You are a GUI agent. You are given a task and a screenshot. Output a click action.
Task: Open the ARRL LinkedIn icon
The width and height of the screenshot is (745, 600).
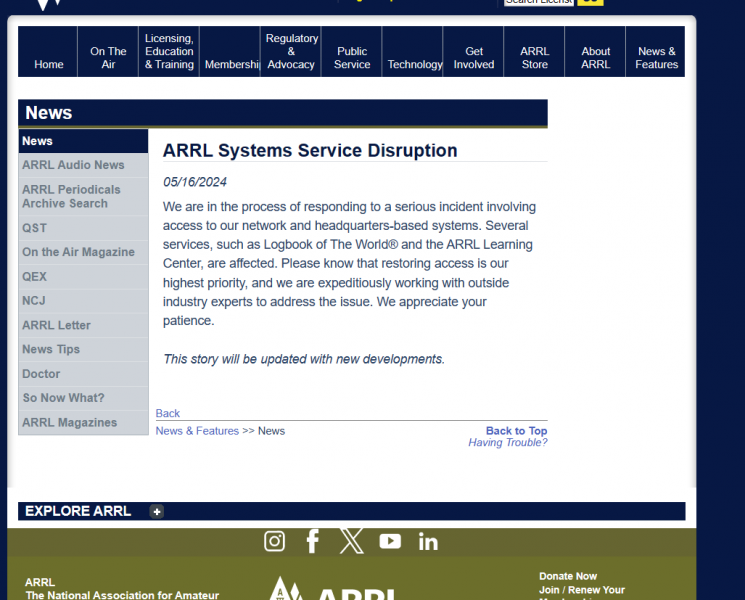[x=428, y=542]
